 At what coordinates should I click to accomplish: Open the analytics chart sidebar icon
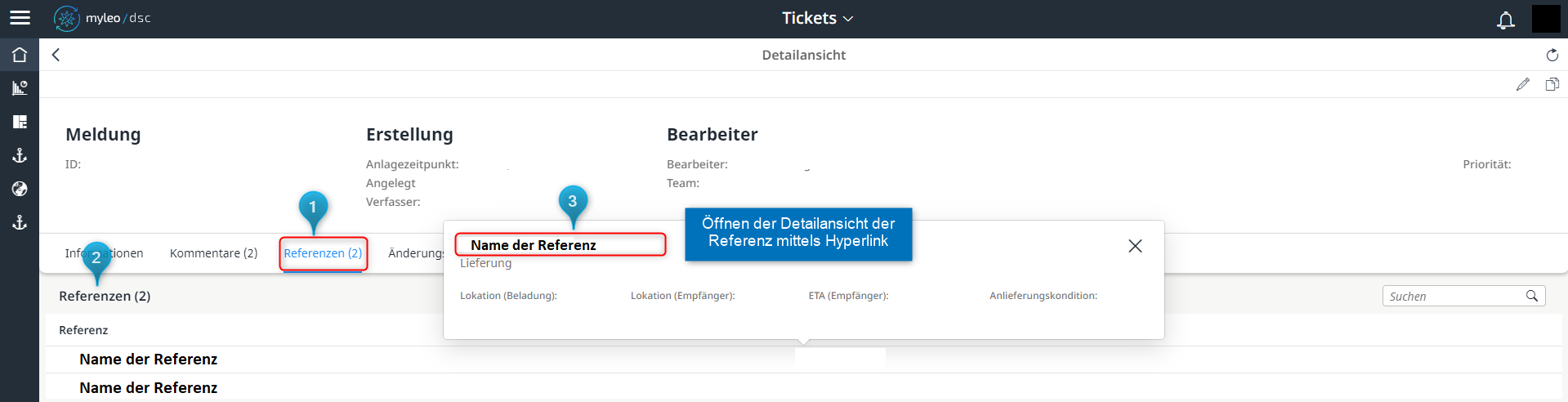(20, 87)
